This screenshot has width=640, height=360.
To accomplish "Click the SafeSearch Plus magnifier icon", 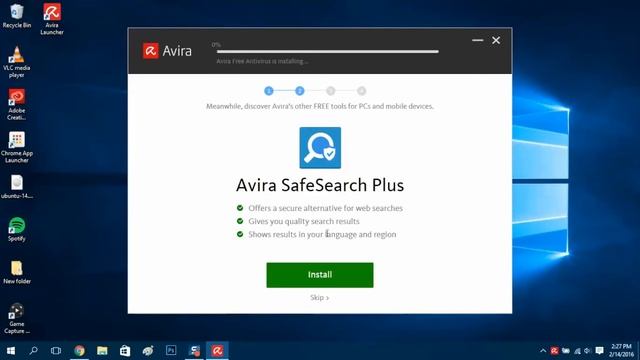I will (320, 148).
